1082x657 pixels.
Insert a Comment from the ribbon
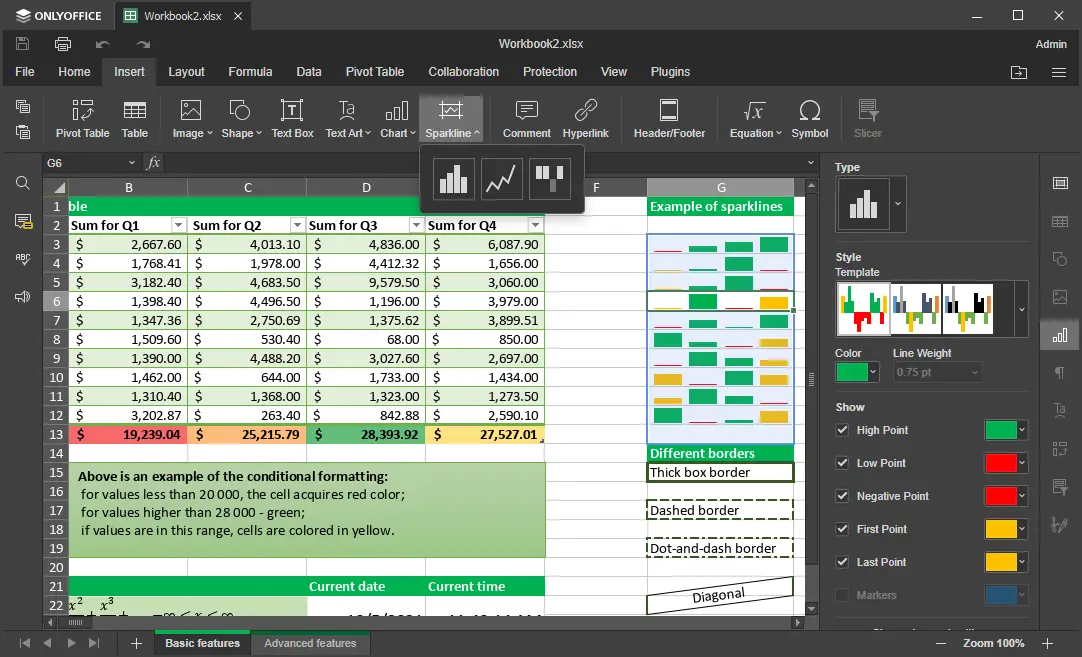click(526, 118)
